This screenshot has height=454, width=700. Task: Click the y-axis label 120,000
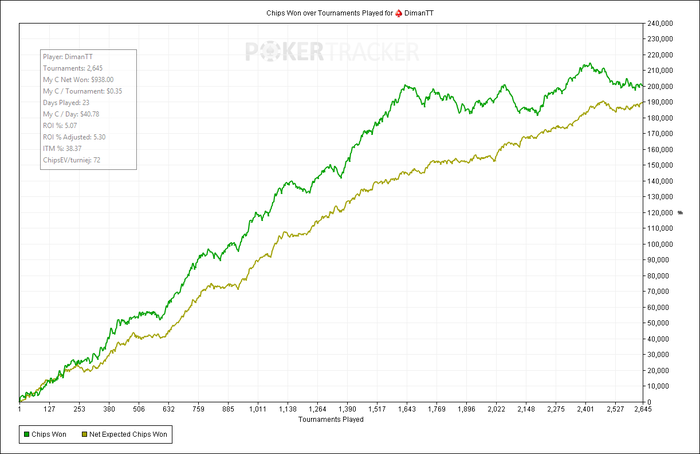(660, 212)
